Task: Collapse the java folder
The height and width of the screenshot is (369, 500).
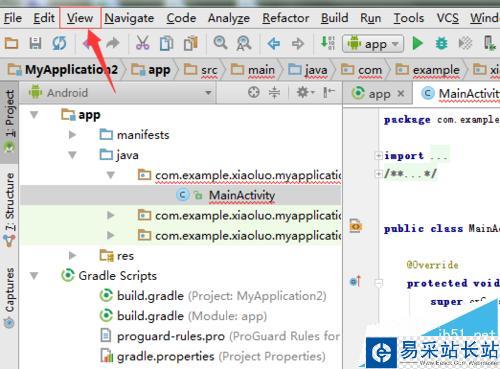Action: 72,155
